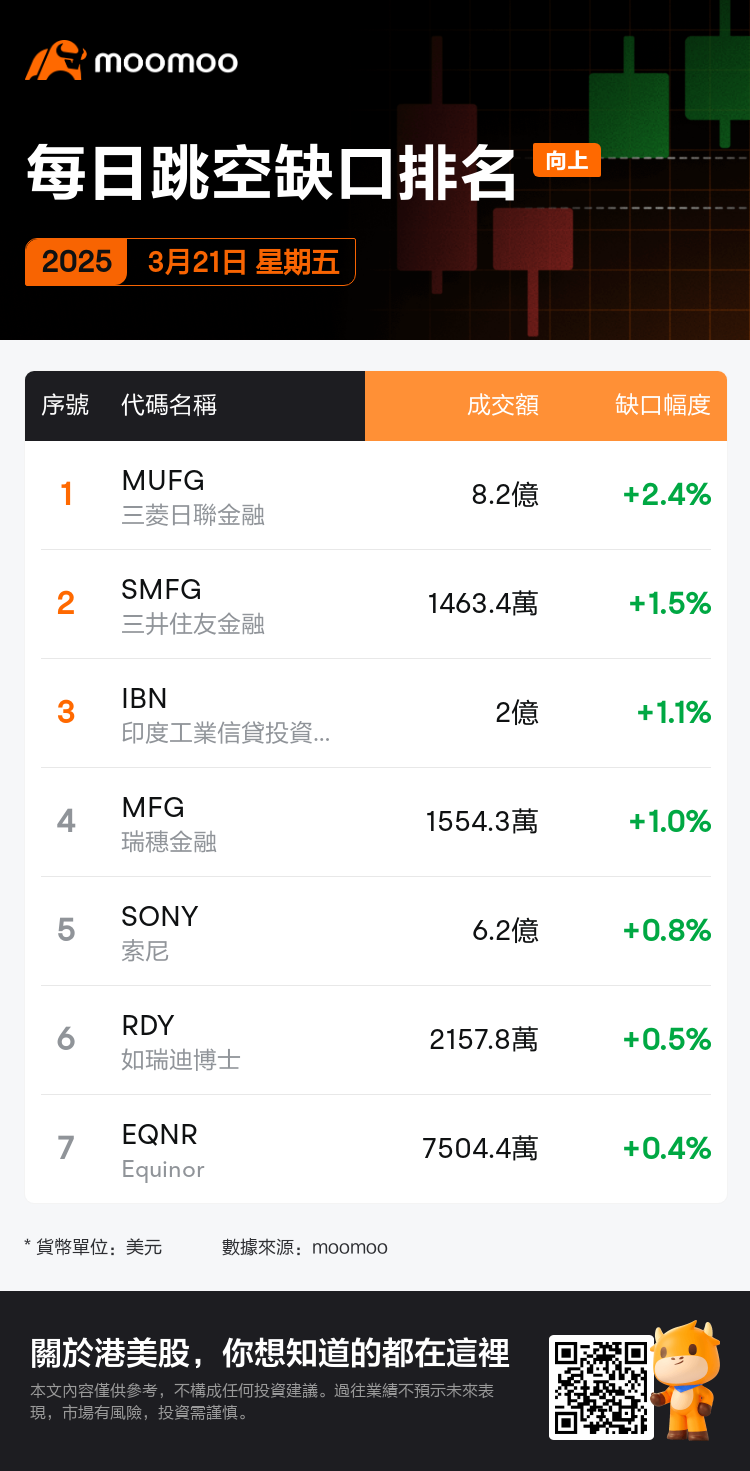The width and height of the screenshot is (750, 1471).
Task: Select the 2025 year label
Action: pos(77,262)
